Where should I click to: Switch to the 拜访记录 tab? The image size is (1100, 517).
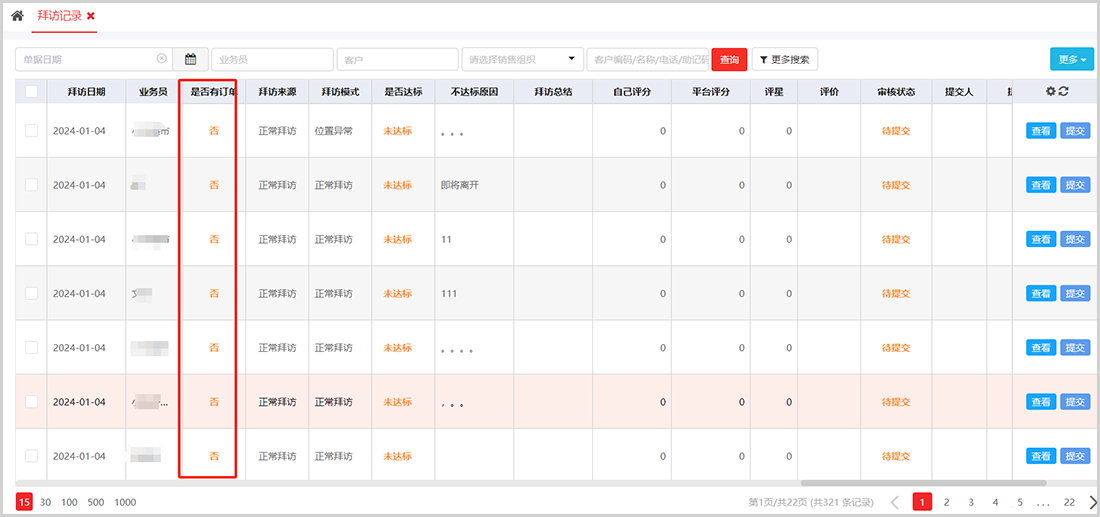point(59,16)
